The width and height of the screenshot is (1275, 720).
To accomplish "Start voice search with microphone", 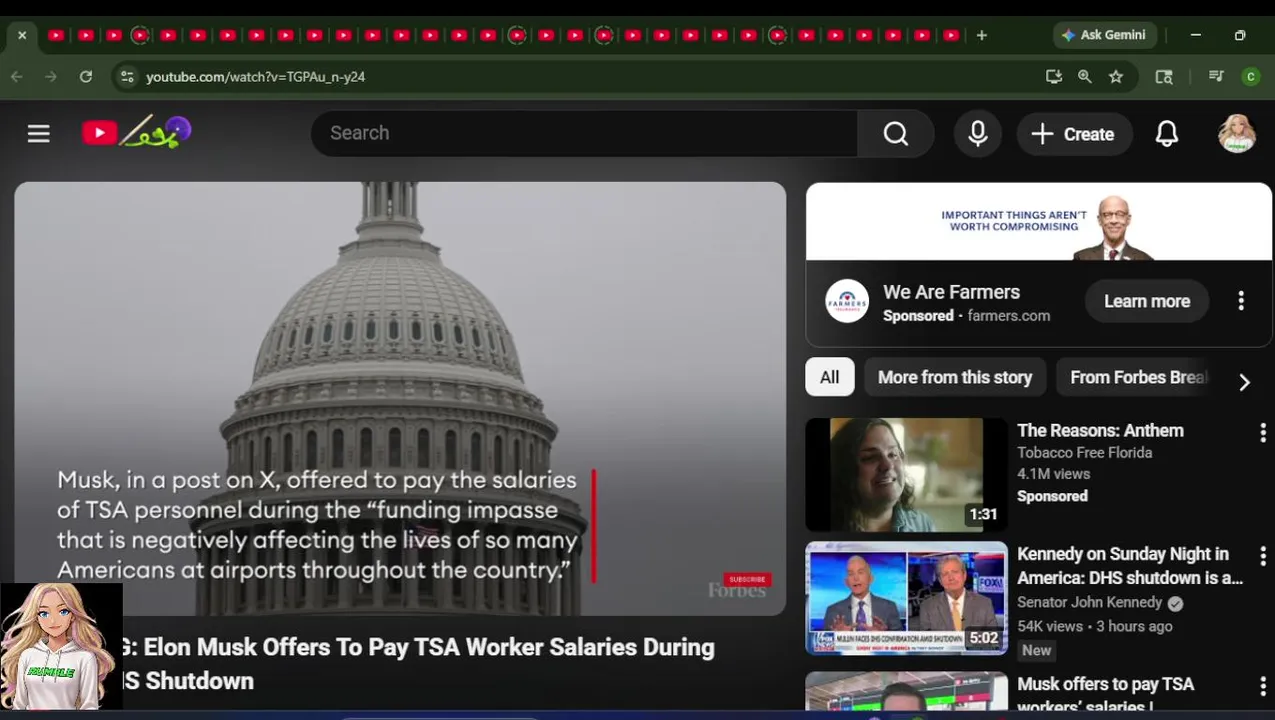I will pyautogui.click(x=978, y=134).
